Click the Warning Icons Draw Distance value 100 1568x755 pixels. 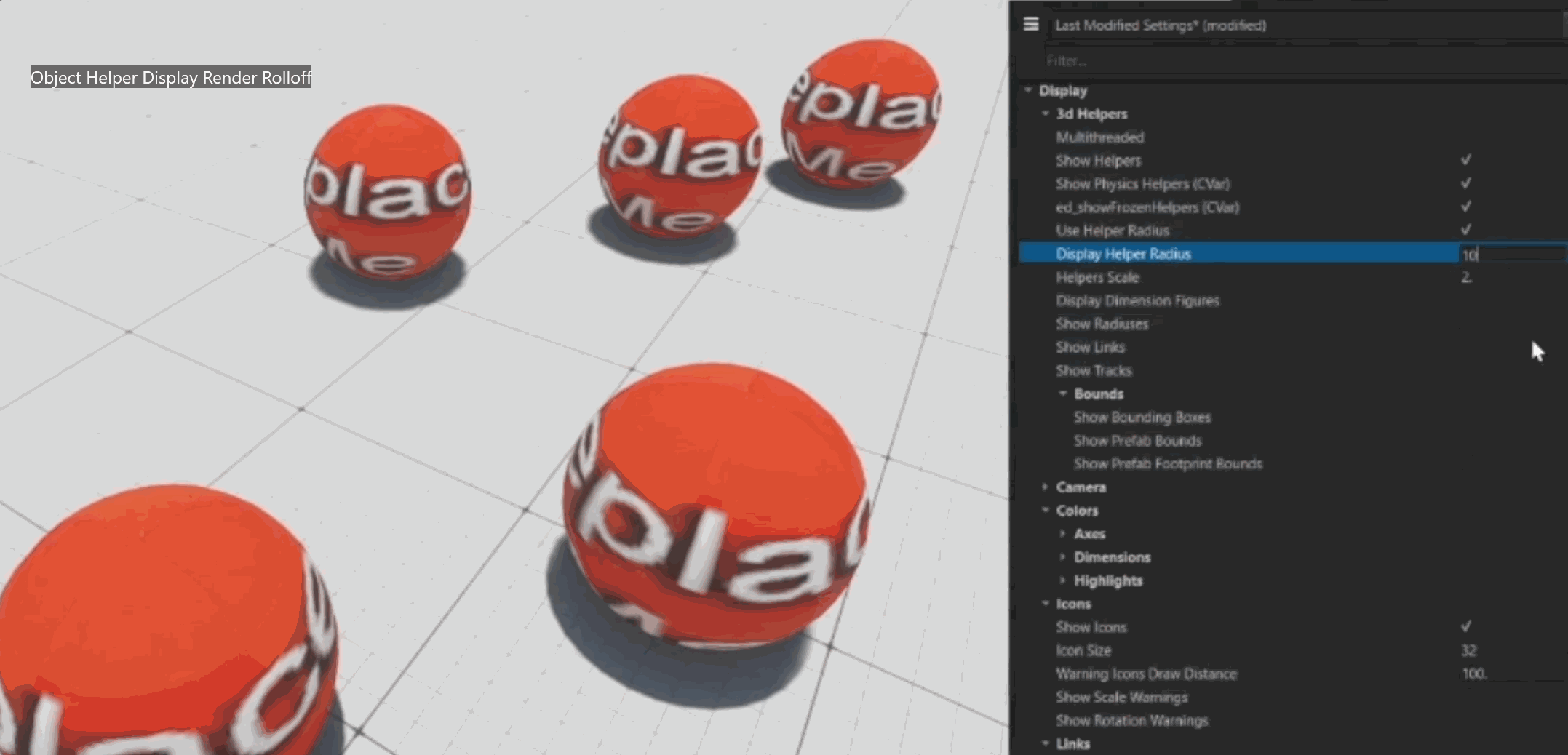(1475, 674)
